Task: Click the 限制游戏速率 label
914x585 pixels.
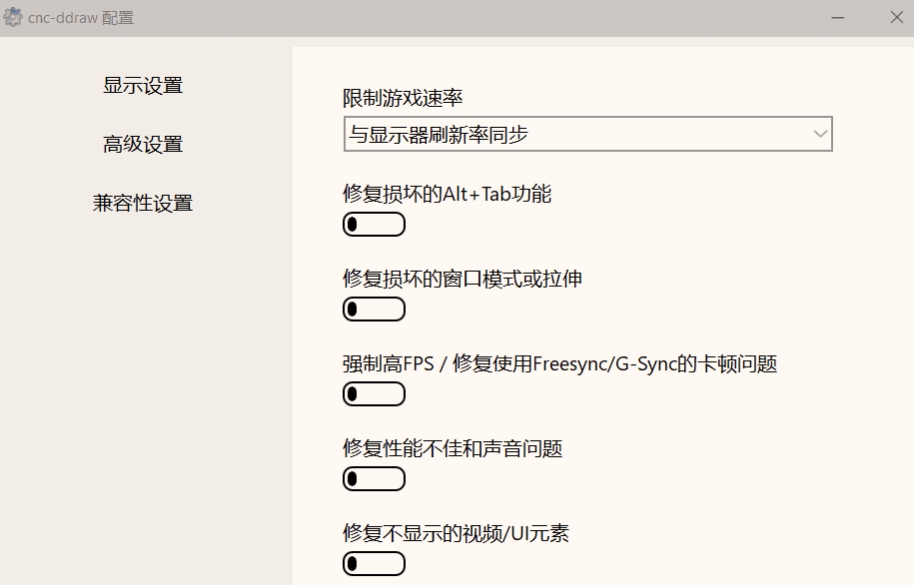Action: tap(402, 98)
